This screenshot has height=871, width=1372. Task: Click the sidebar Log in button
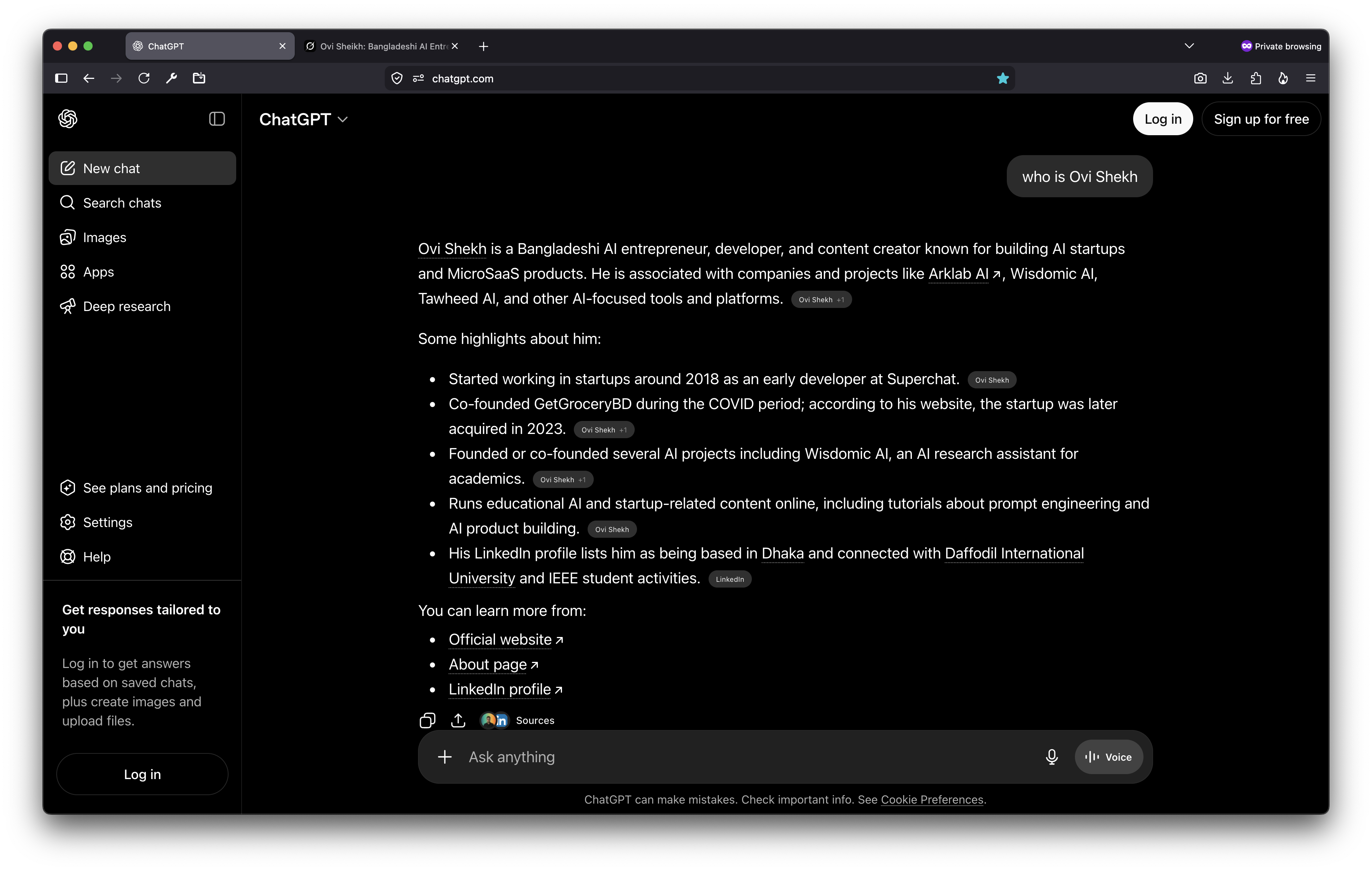[x=142, y=774]
